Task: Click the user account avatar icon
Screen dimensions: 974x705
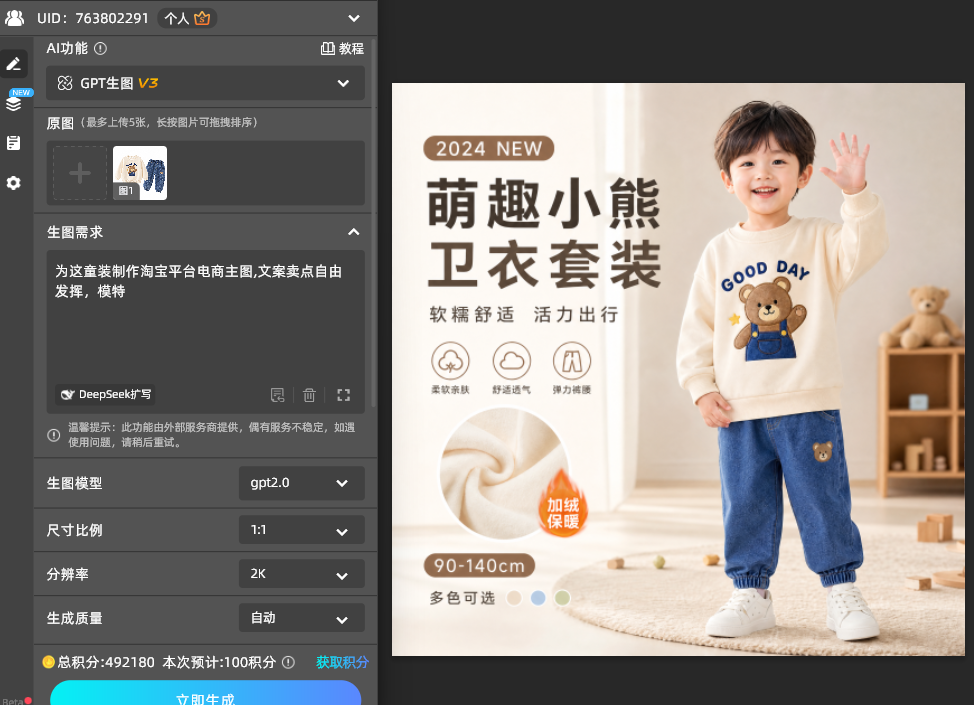Action: tap(14, 18)
